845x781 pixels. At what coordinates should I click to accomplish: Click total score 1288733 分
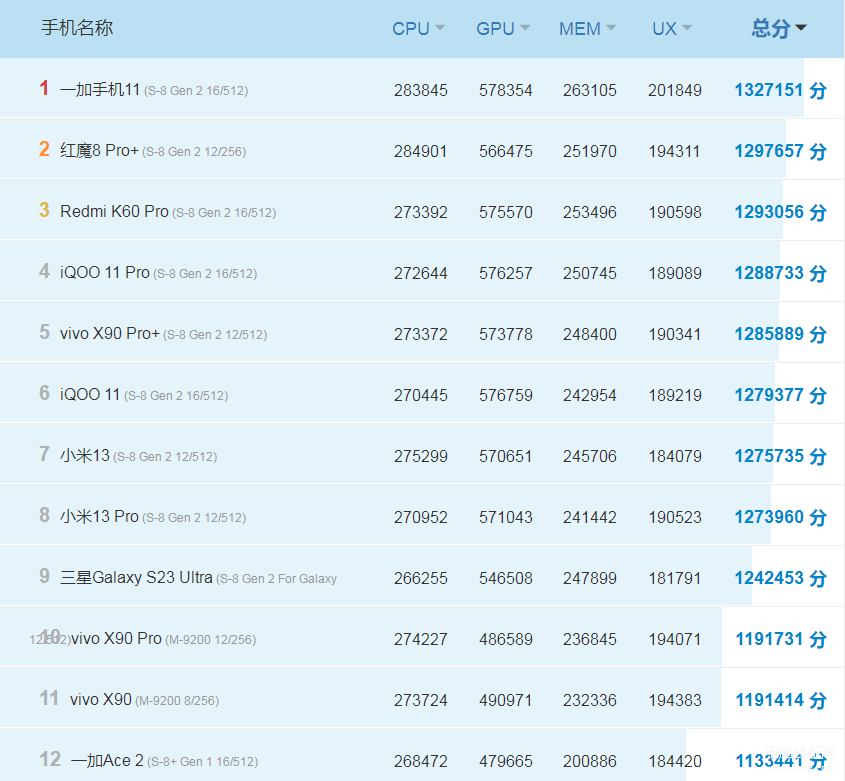(x=780, y=272)
